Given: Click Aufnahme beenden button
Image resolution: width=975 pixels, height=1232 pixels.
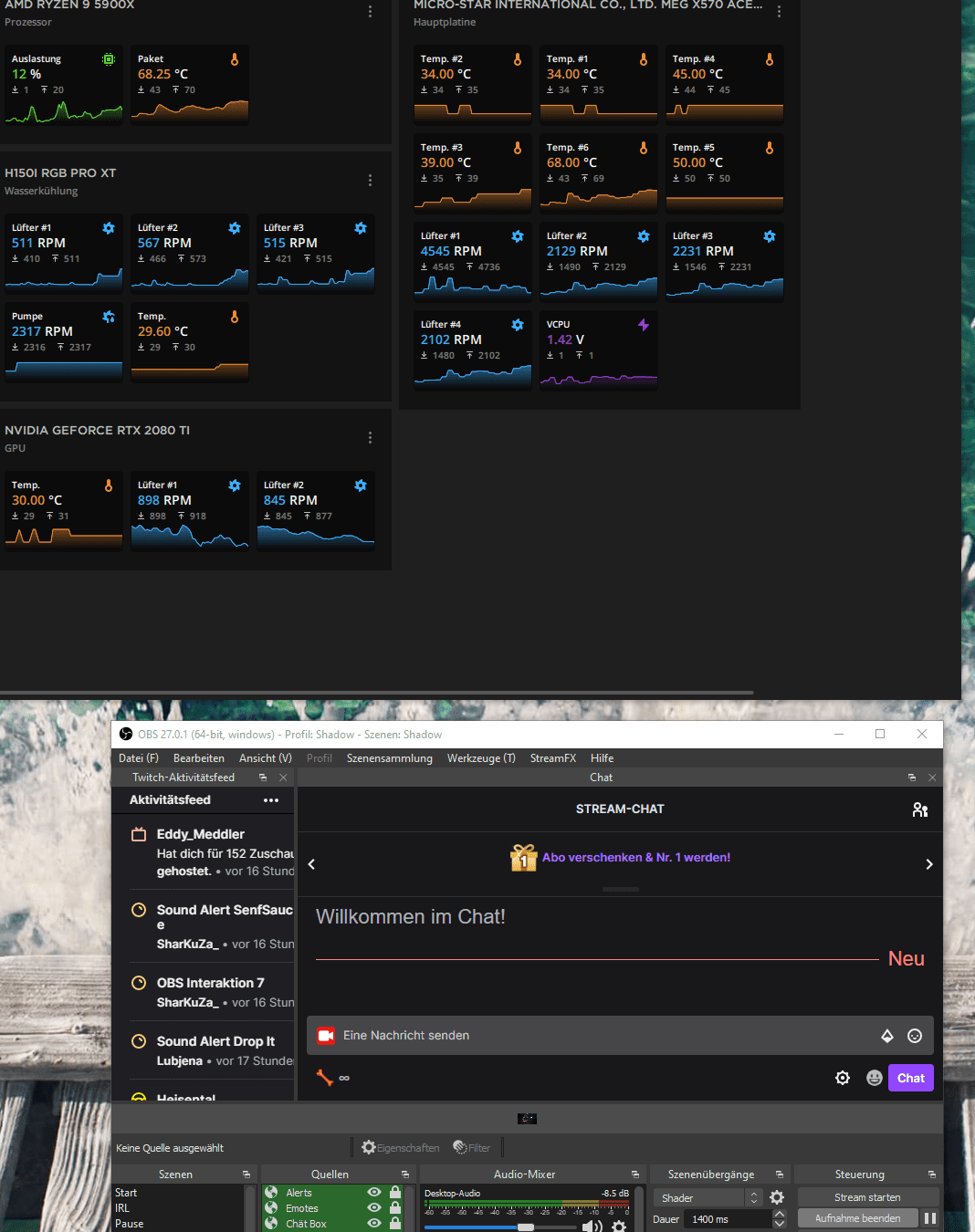Looking at the screenshot, I should coord(857,1218).
